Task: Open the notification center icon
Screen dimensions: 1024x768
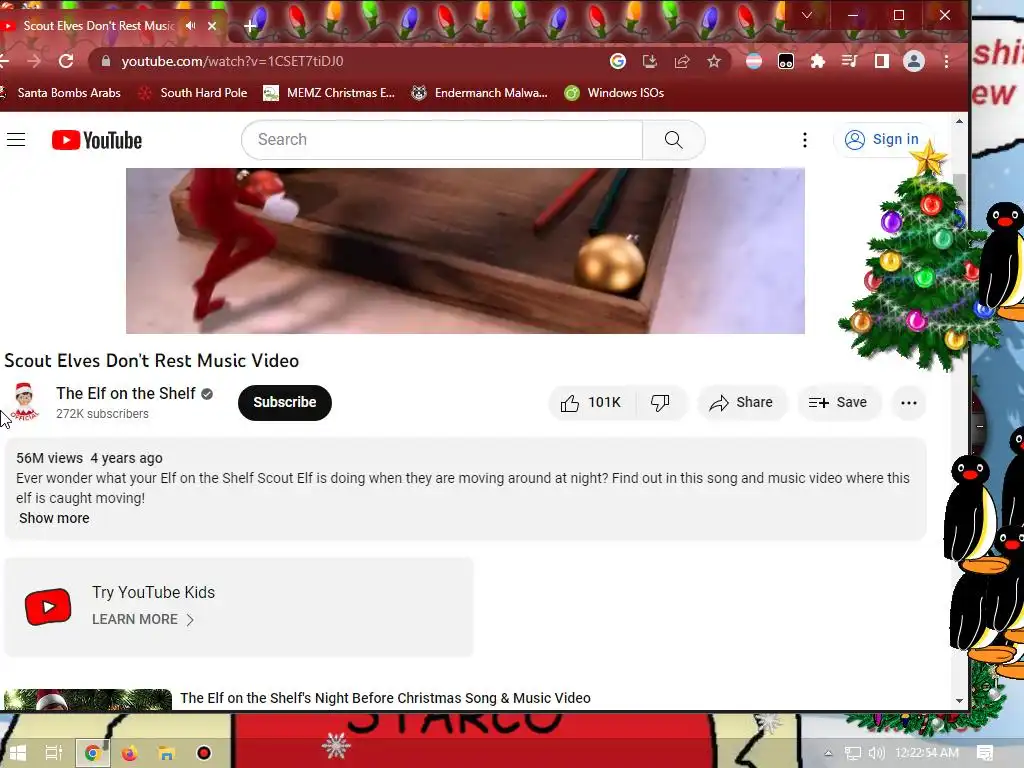Action: coord(985,753)
